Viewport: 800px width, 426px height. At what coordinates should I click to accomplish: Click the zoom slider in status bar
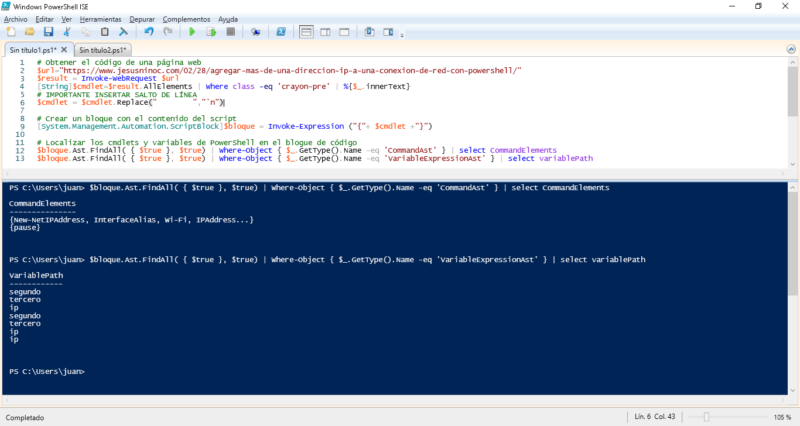708,416
